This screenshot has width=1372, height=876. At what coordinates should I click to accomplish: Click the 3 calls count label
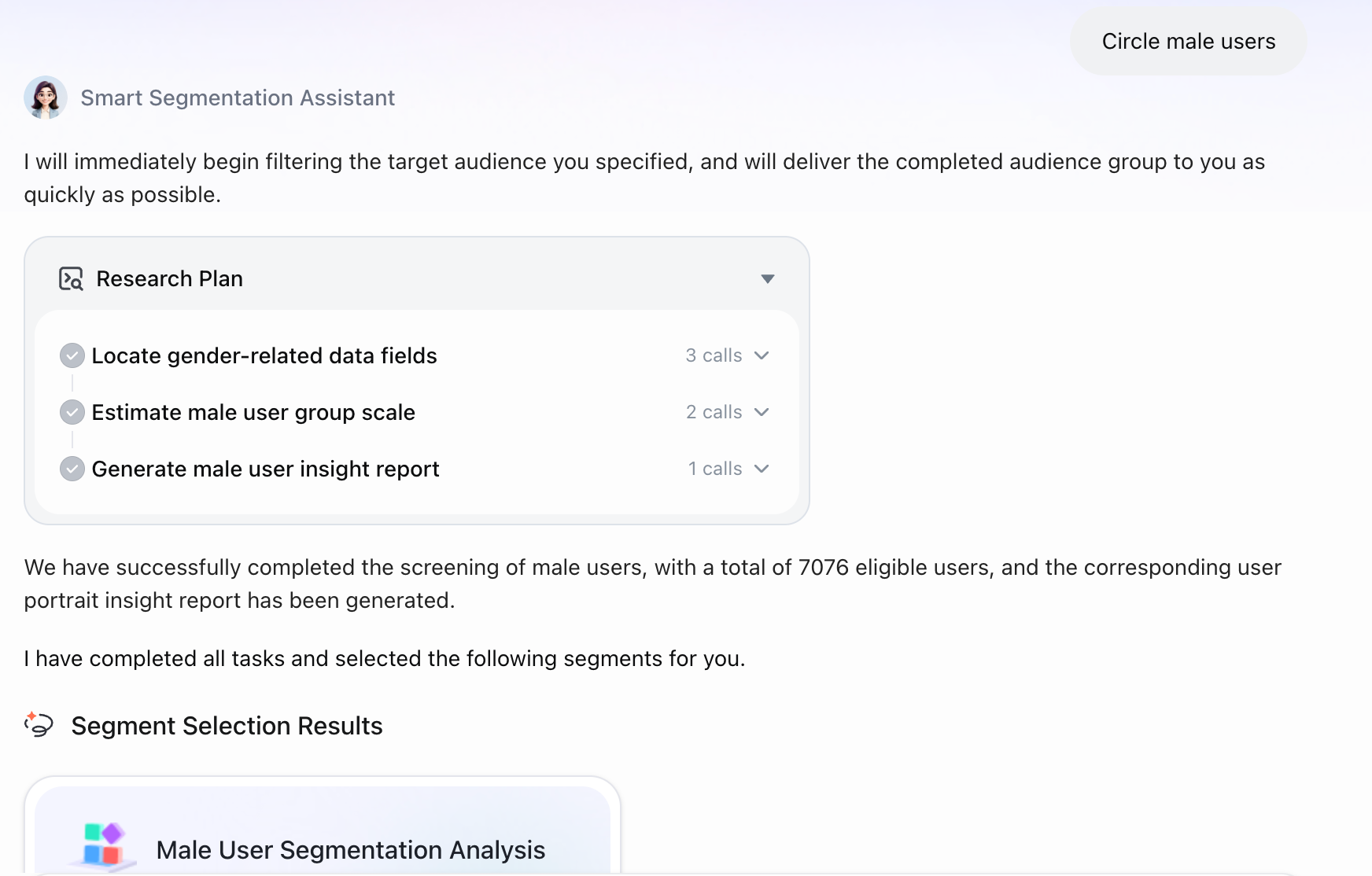(x=714, y=355)
